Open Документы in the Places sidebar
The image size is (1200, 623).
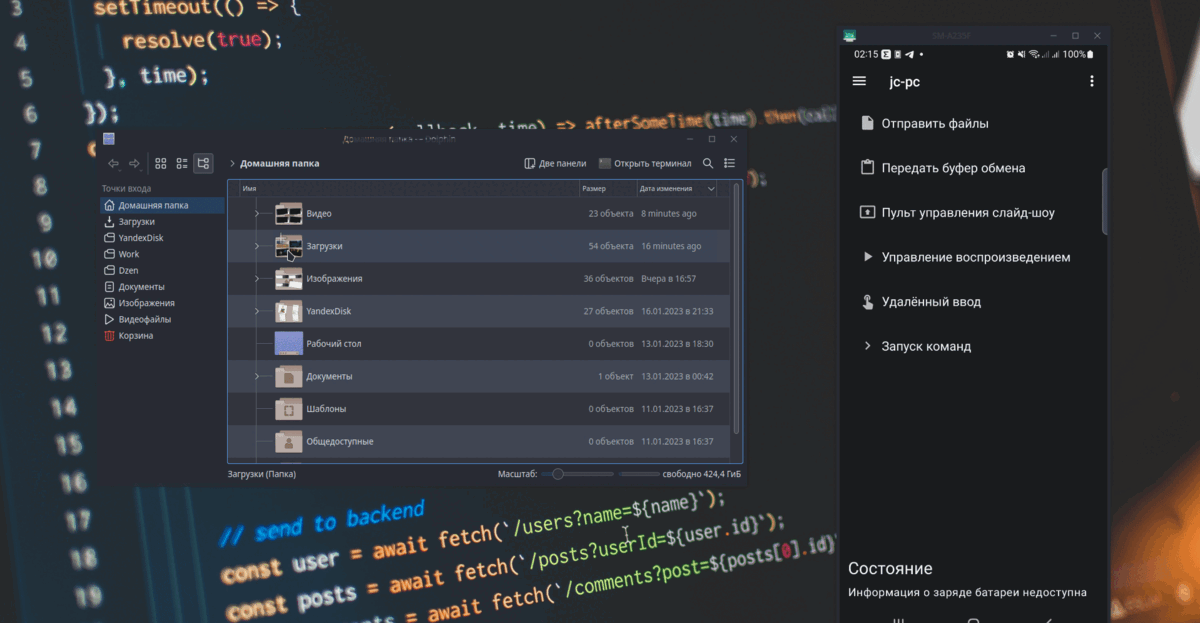pyautogui.click(x=160, y=287)
